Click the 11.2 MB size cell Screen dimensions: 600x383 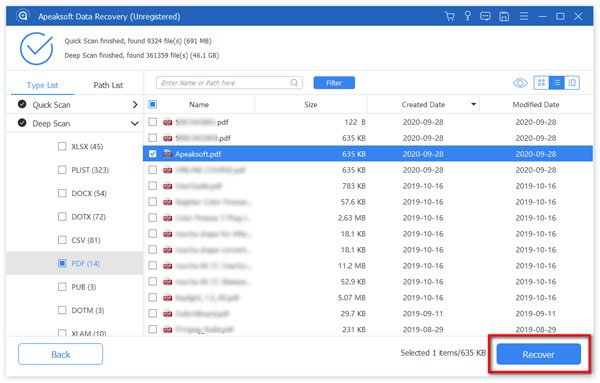coord(352,266)
